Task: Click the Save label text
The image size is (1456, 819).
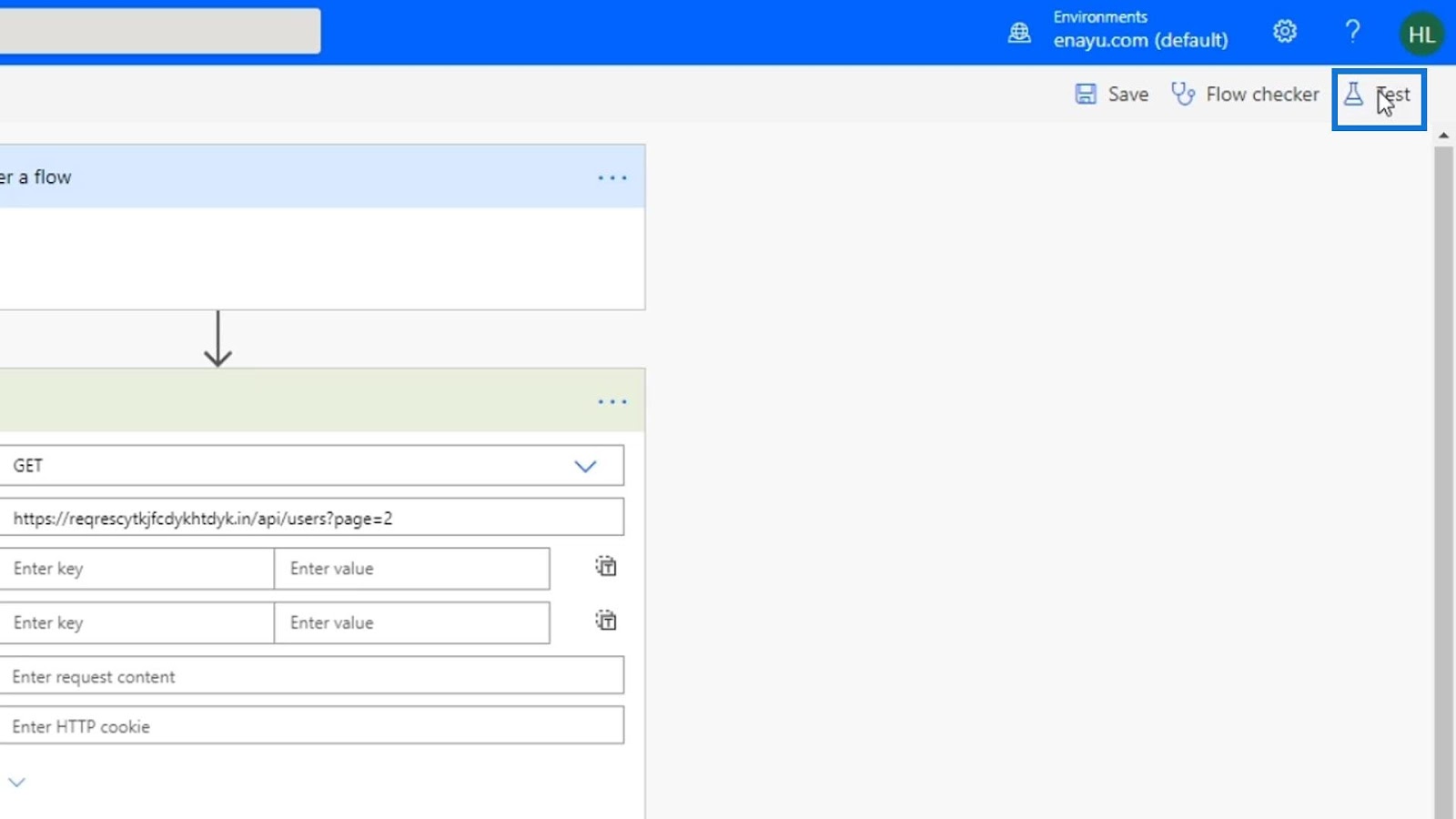Action: click(x=1128, y=94)
